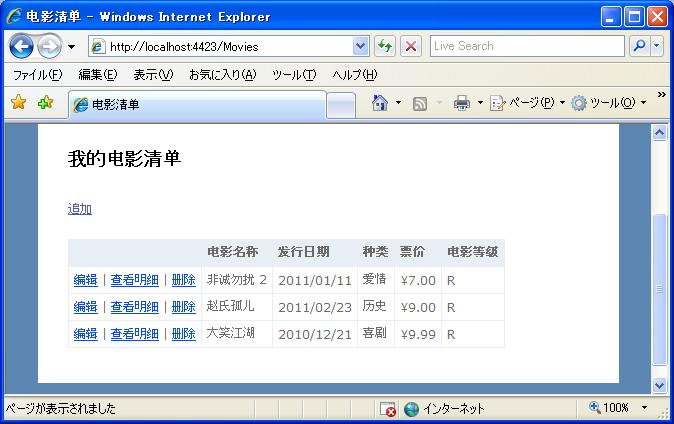Open the 編集(E) menu

click(98, 75)
